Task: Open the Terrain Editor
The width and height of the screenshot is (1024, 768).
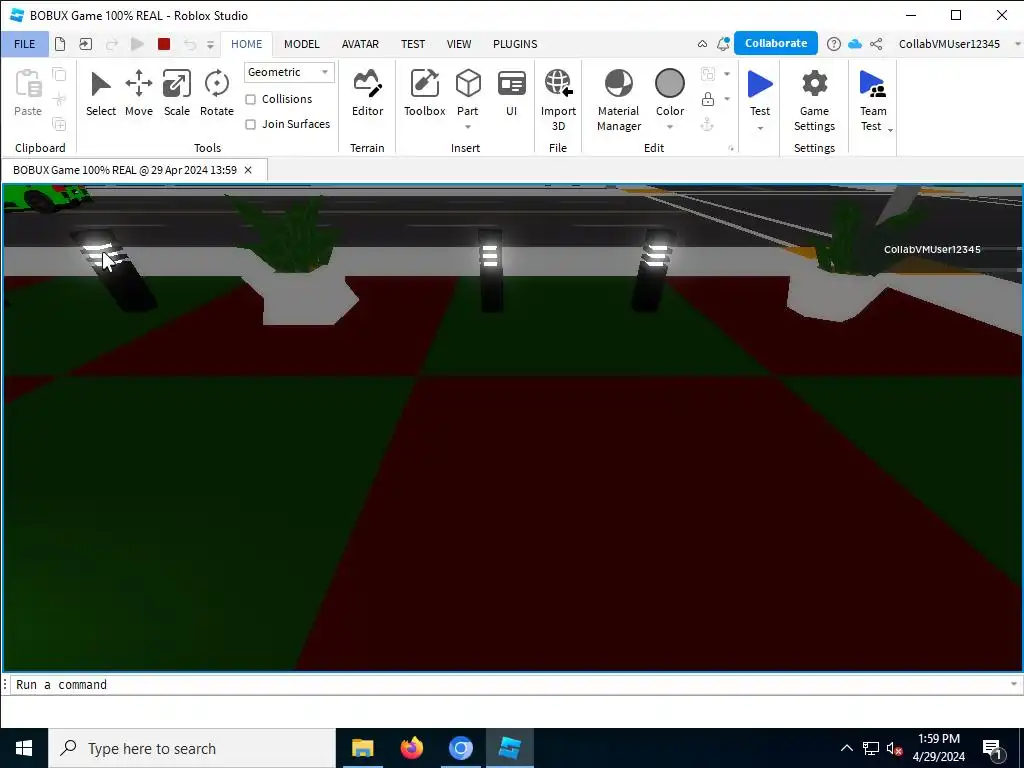Action: click(367, 93)
